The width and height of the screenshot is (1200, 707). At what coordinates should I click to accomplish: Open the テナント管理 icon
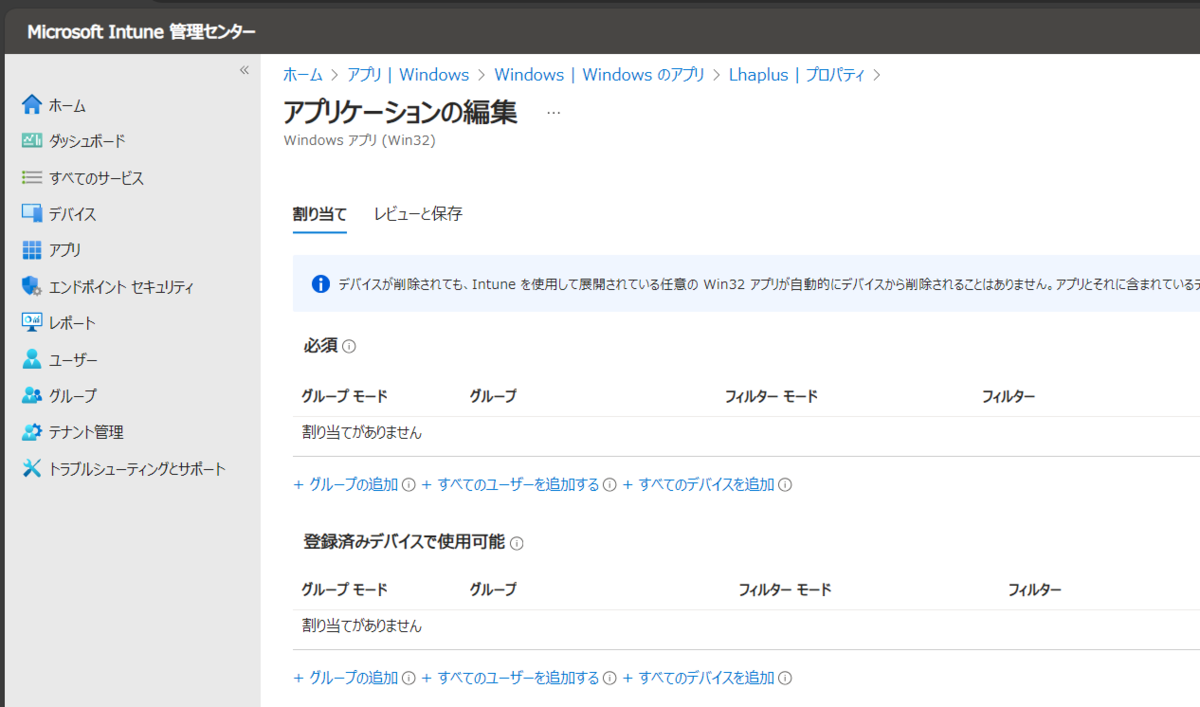(x=32, y=432)
